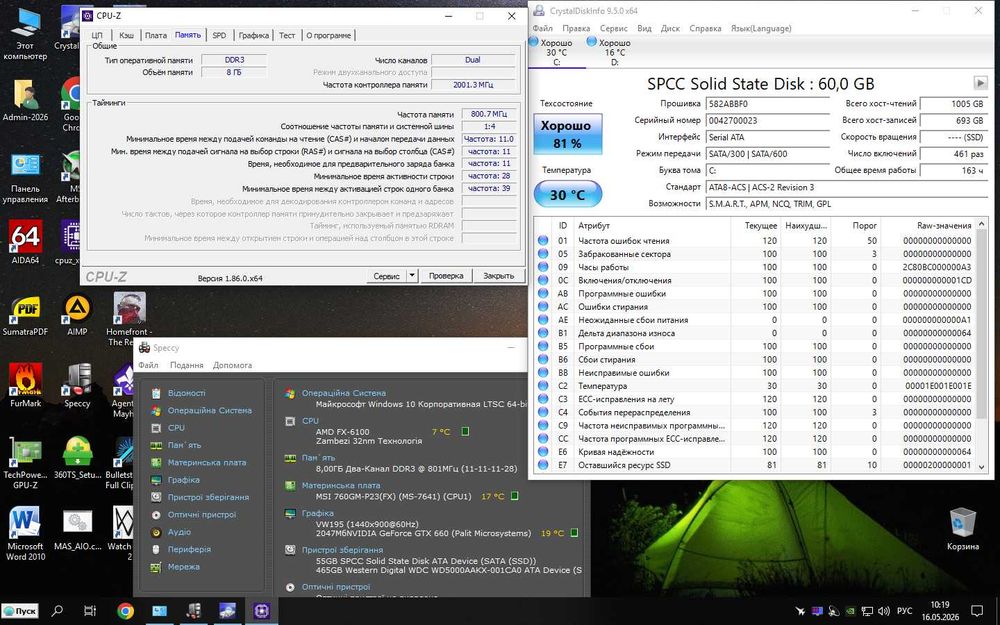The width and height of the screenshot is (1000, 625).
Task: Open volume control in system tray
Action: pyautogui.click(x=883, y=611)
